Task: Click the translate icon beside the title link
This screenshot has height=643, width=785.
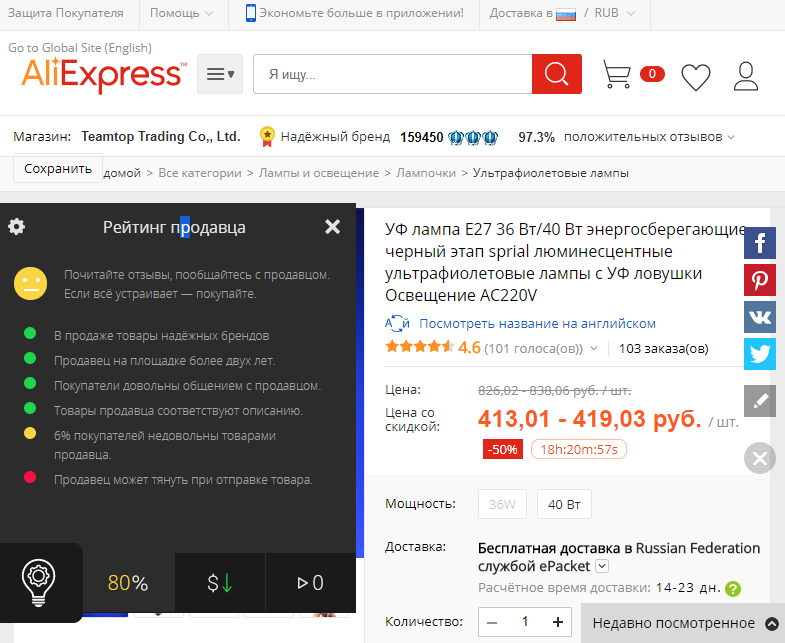Action: coord(397,324)
